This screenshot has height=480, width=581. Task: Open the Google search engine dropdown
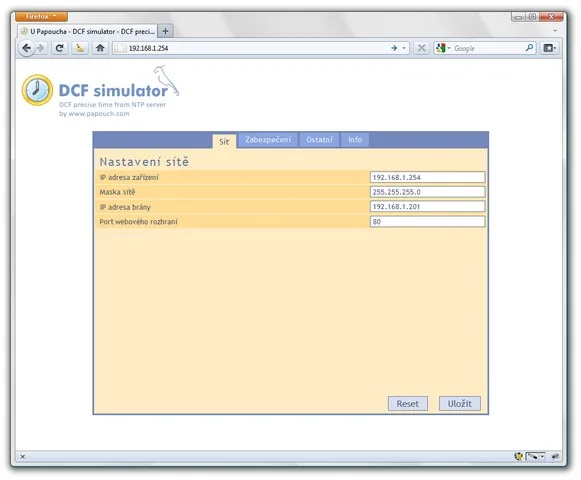[443, 48]
